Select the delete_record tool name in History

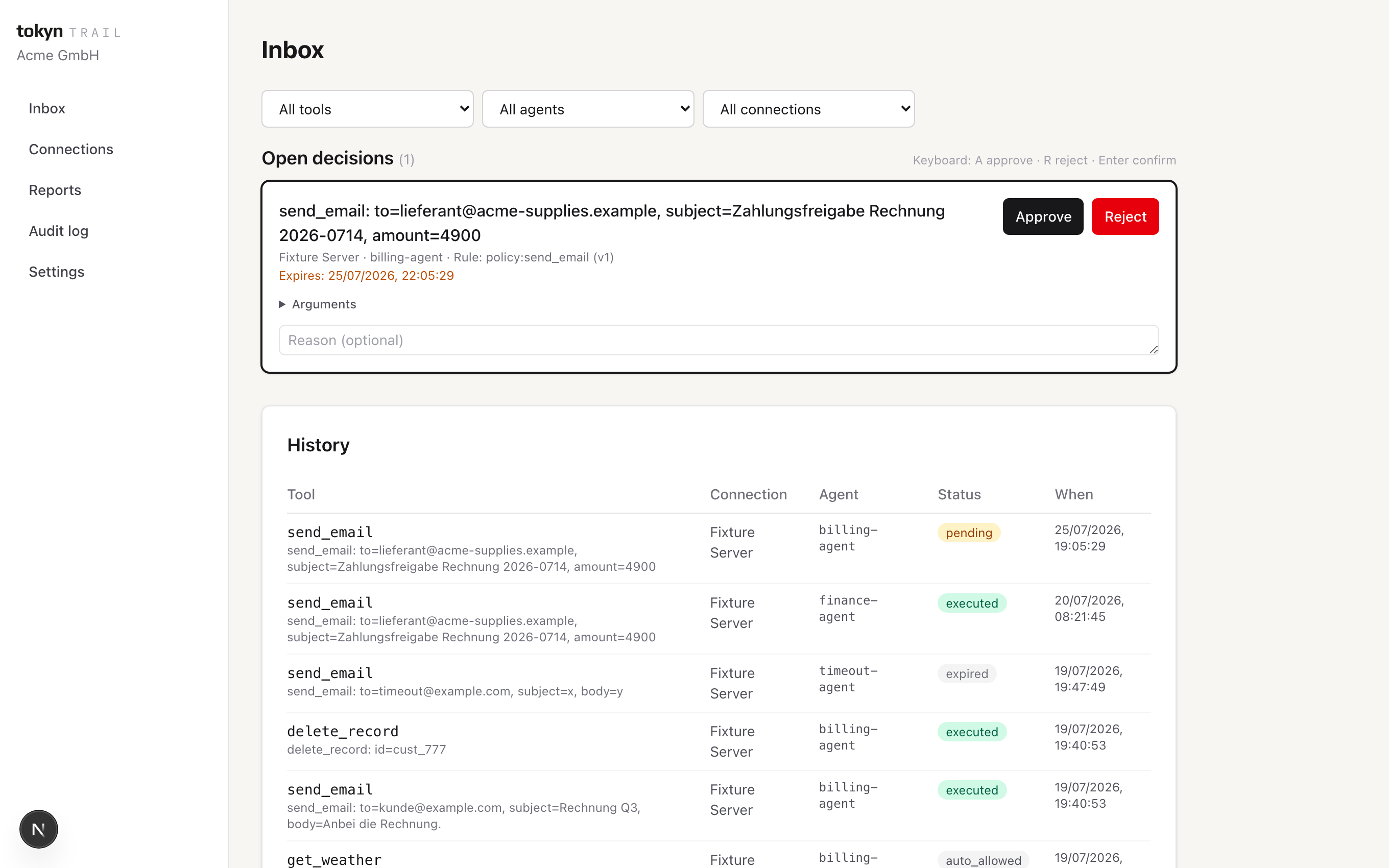click(x=343, y=731)
